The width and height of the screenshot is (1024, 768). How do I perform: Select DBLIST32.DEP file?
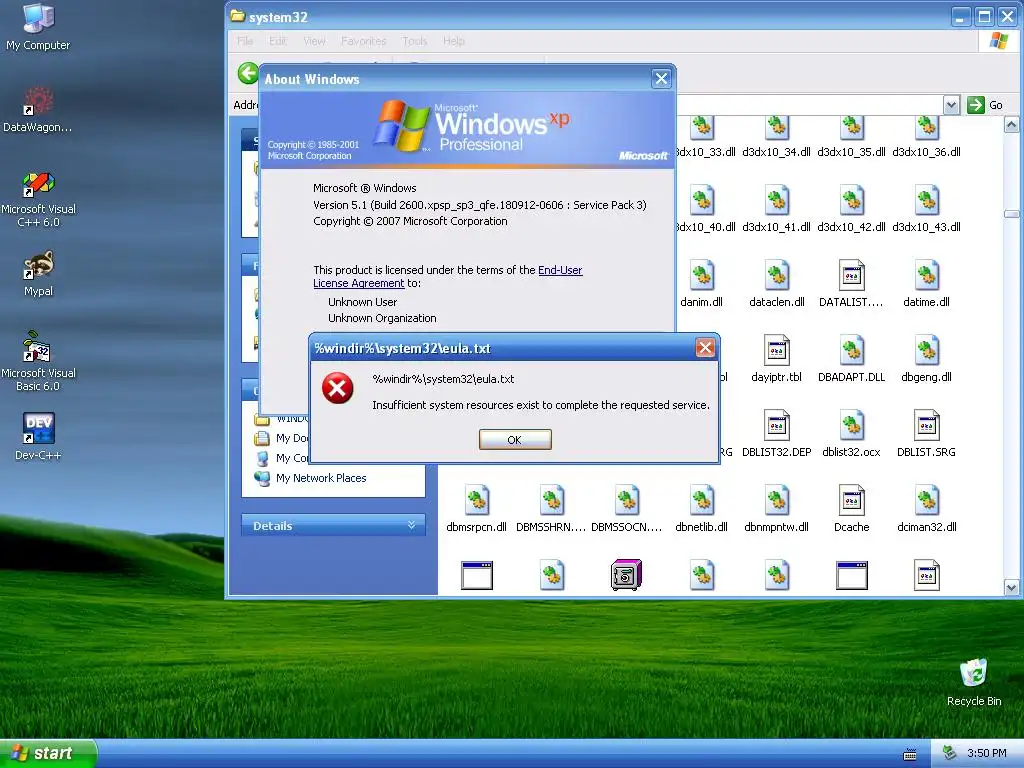pyautogui.click(x=776, y=434)
